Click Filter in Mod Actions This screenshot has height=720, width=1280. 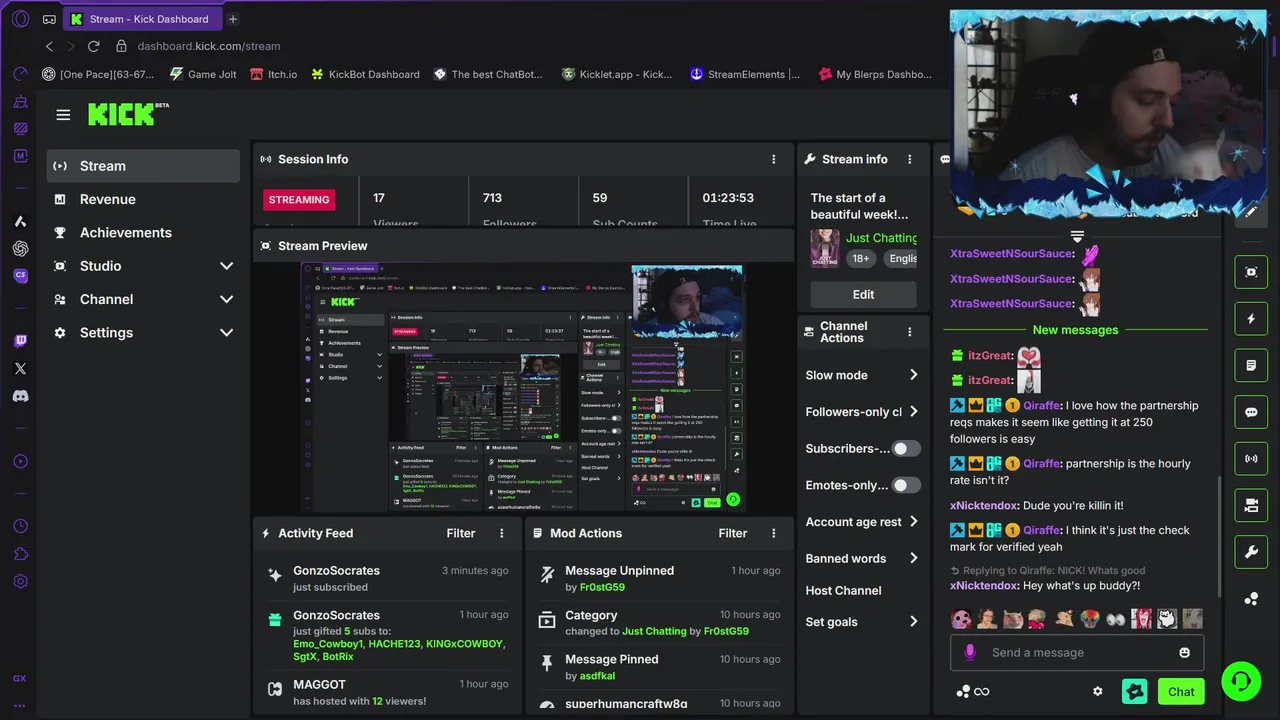[x=733, y=533]
